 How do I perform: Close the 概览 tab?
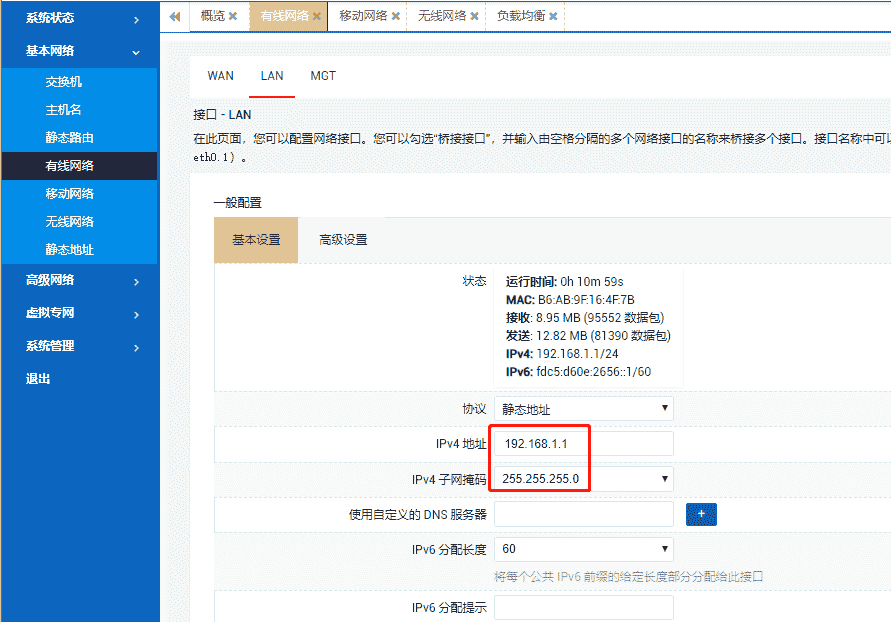pos(236,17)
